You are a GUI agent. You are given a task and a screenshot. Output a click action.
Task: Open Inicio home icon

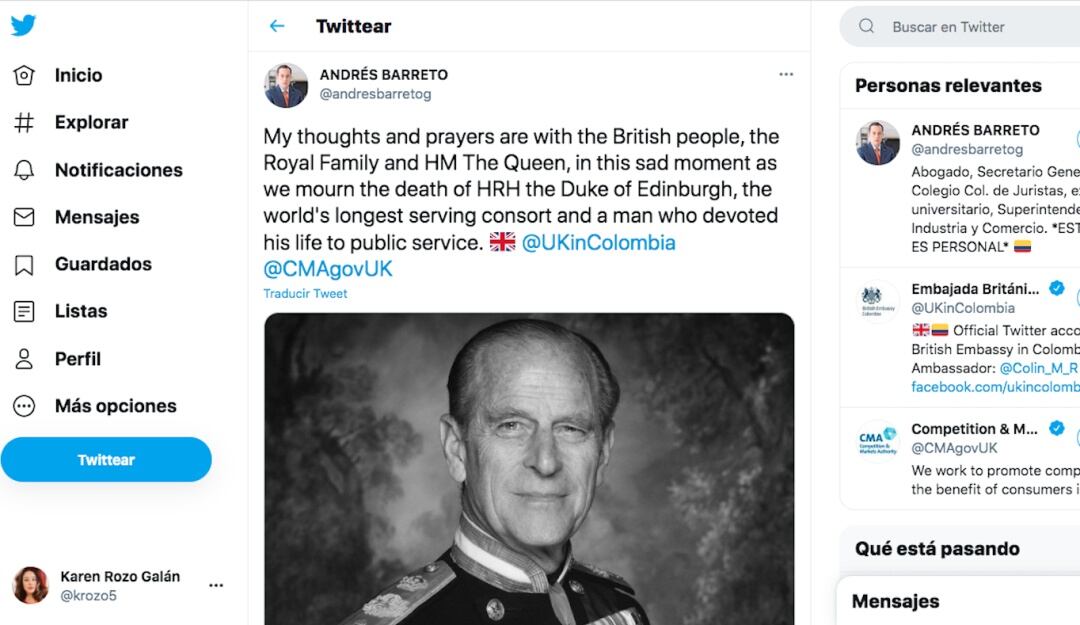[x=24, y=75]
